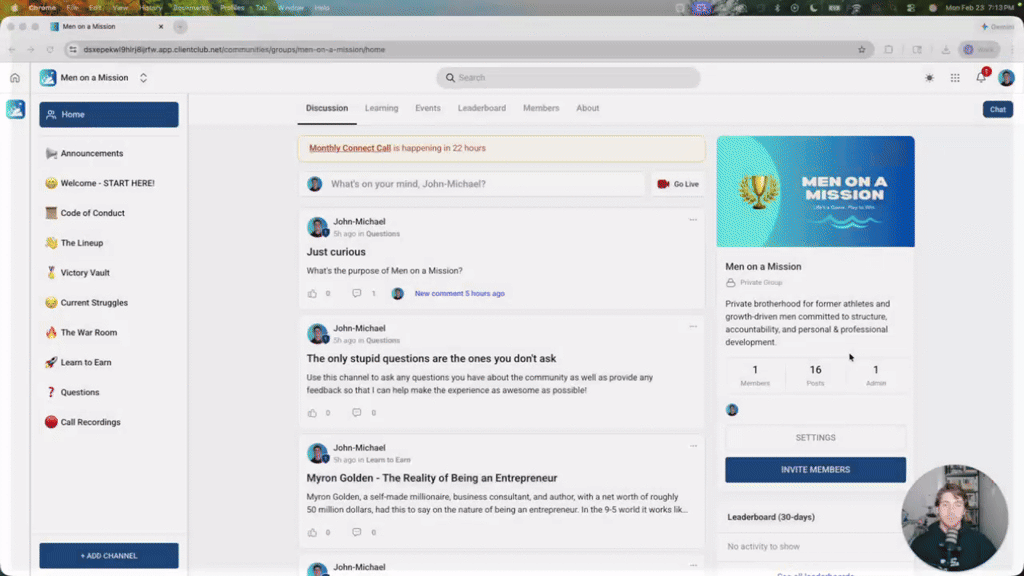Click the Members count stat
Image resolution: width=1024 pixels, height=576 pixels.
pyautogui.click(x=755, y=375)
